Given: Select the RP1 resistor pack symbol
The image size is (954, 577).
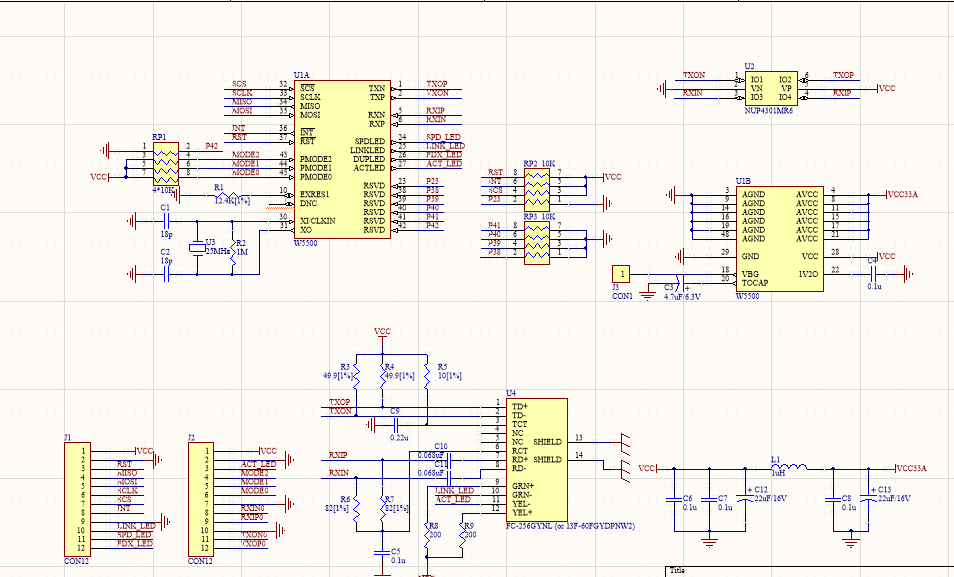Looking at the screenshot, I should [x=165, y=164].
